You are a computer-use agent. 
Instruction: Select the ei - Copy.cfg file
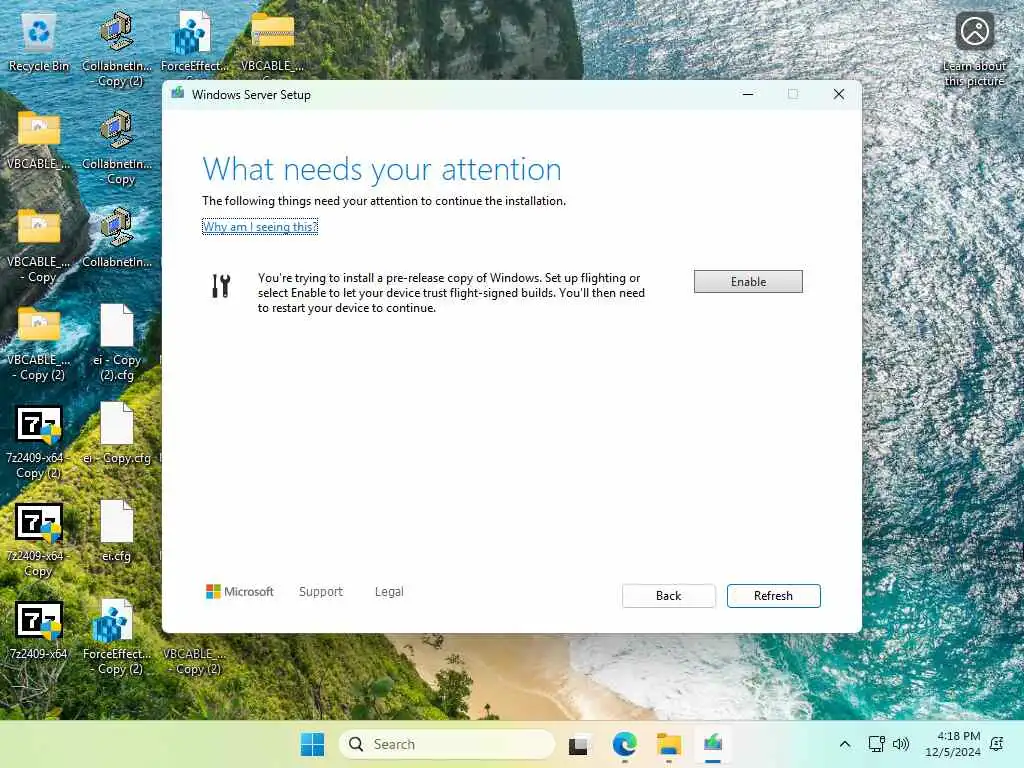[117, 433]
